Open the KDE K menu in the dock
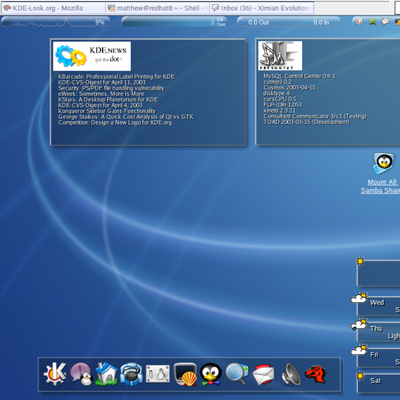Screen dimensions: 400x400 [x=55, y=374]
